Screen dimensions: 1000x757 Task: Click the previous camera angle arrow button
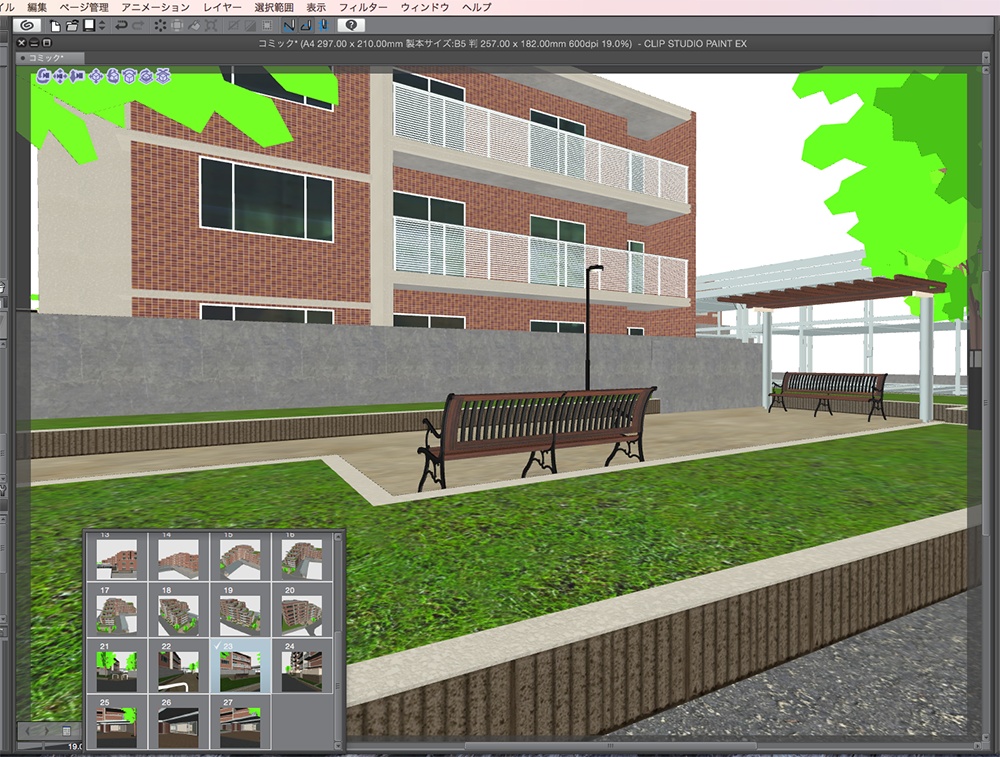click(x=28, y=731)
